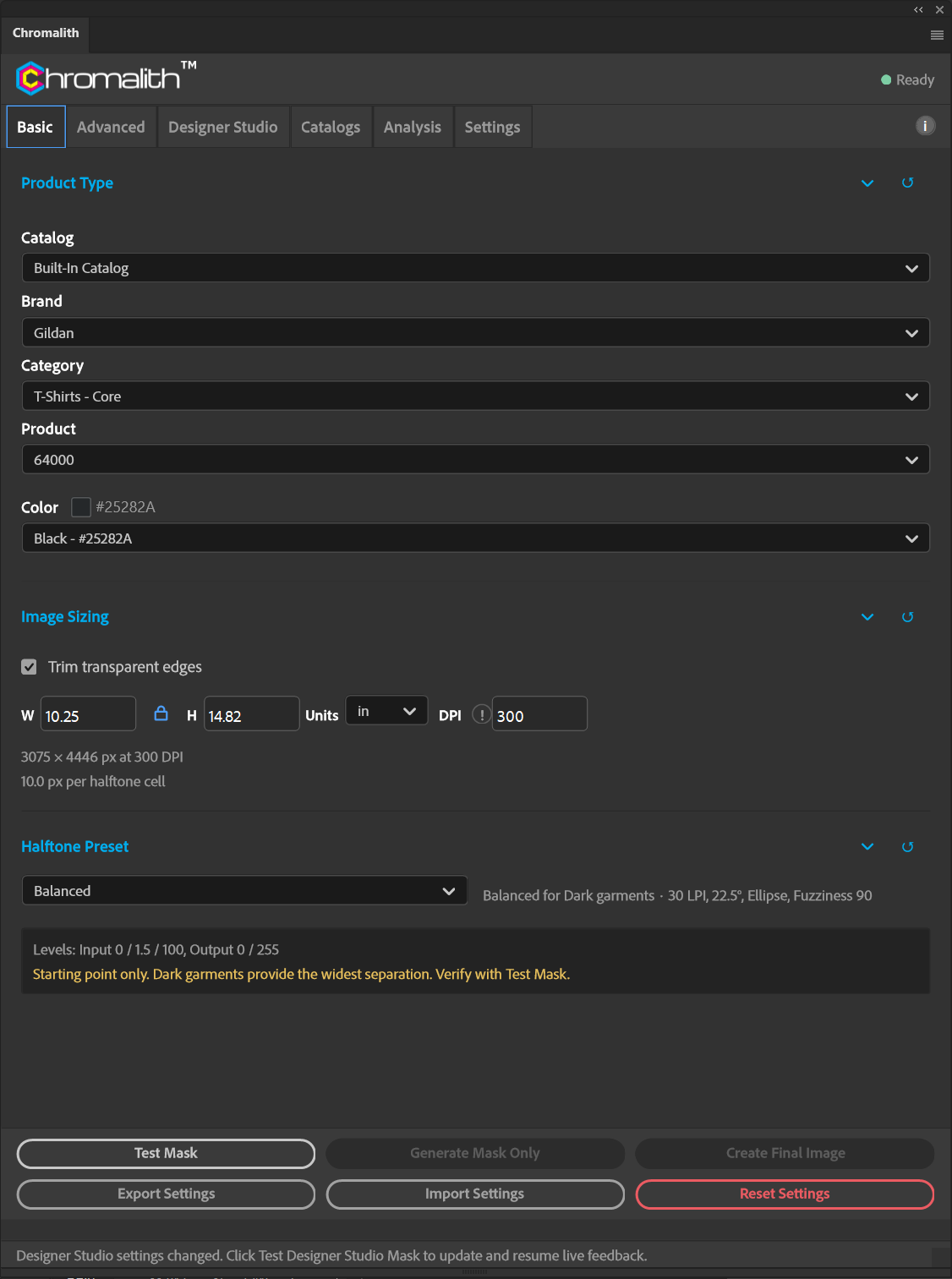The image size is (952, 1279).
Task: Click Generate Mask Only button
Action: click(x=475, y=1153)
